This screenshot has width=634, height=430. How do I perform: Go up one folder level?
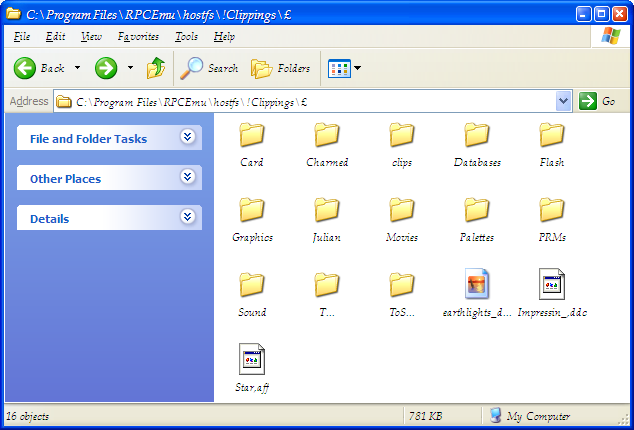pos(156,68)
